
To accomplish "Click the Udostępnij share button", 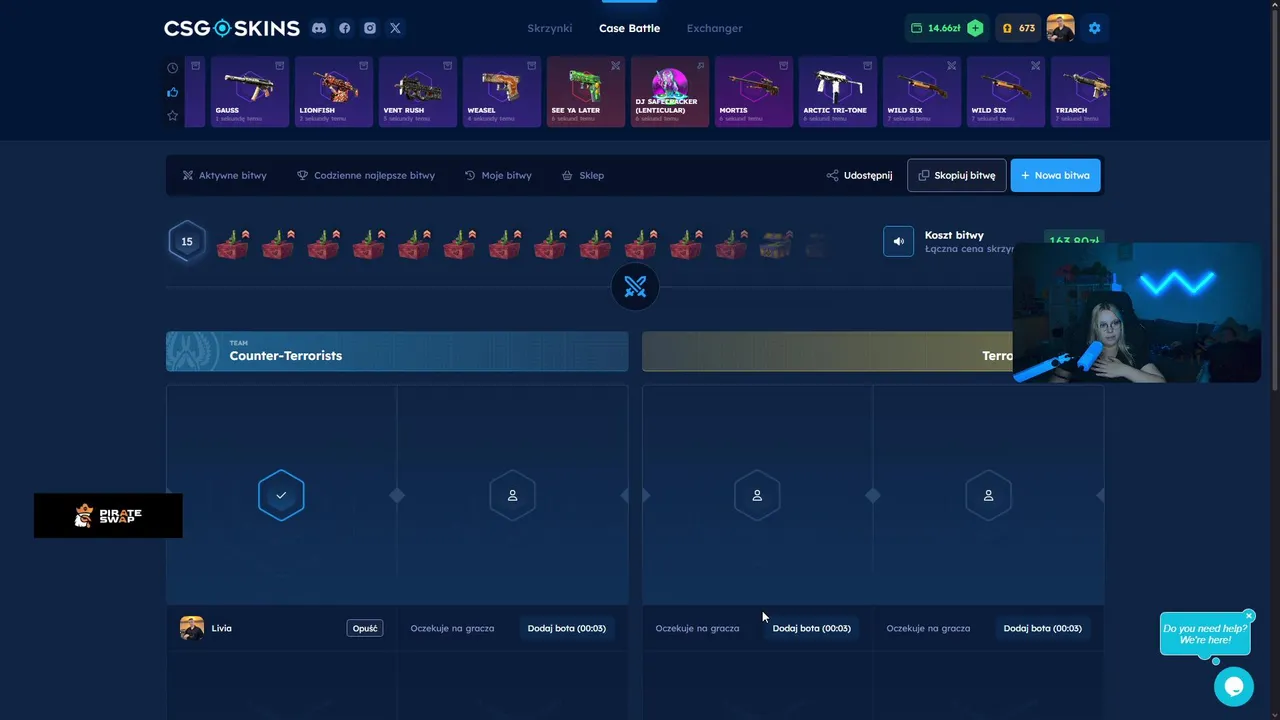I will click(x=859, y=175).
